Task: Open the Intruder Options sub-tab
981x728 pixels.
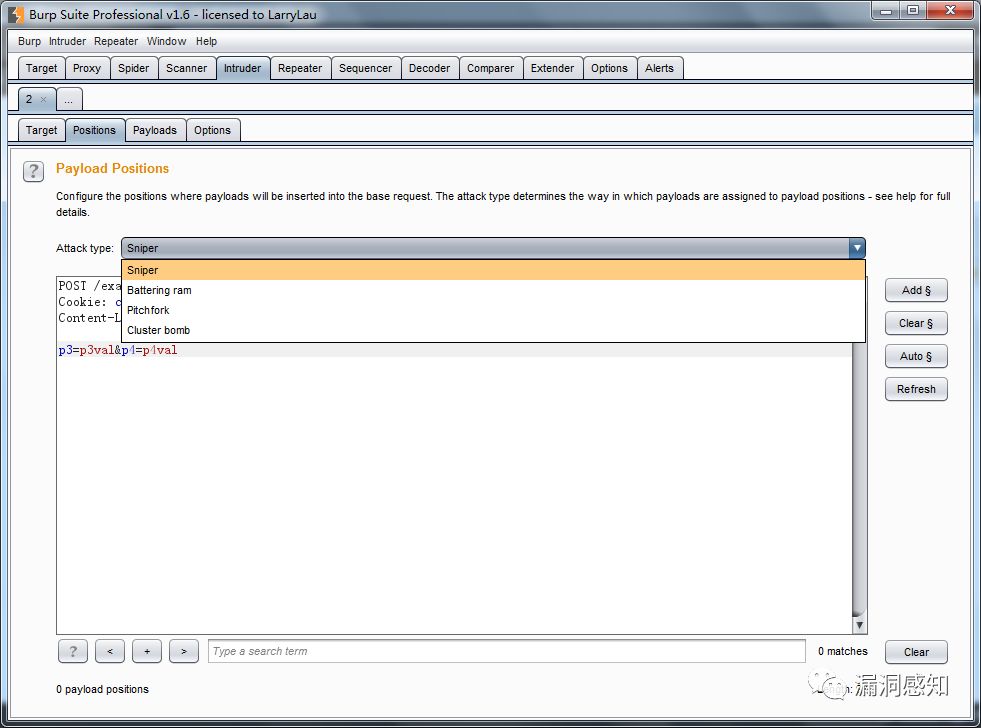Action: 212,130
